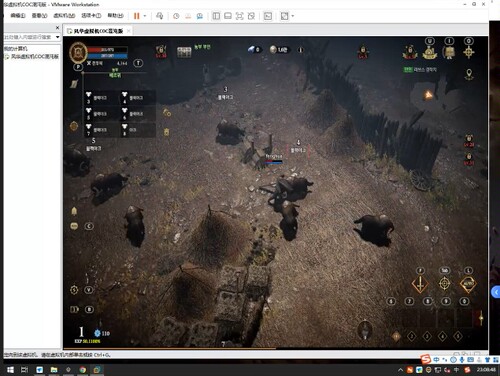Viewport: 500px width, 376px height.
Task: Click the library search input field
Action: point(28,37)
